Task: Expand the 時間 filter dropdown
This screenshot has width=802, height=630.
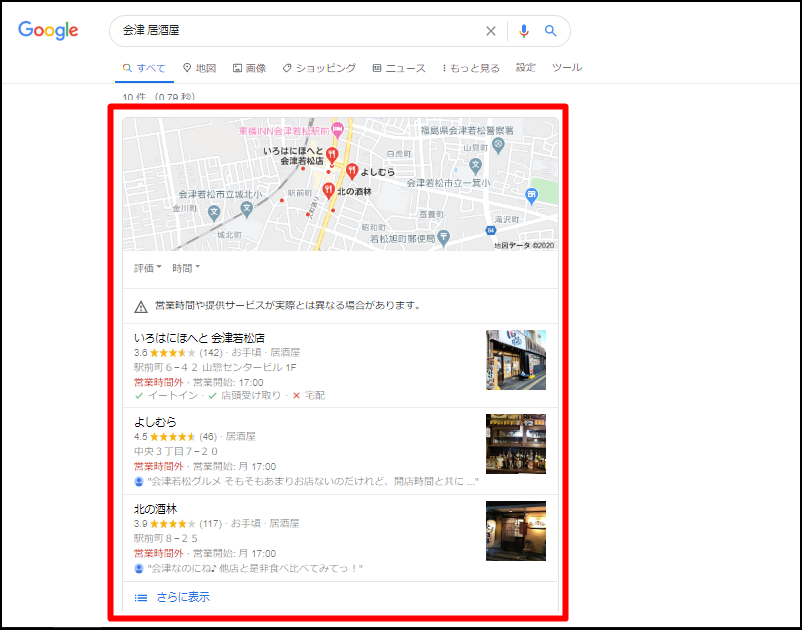Action: (x=186, y=268)
